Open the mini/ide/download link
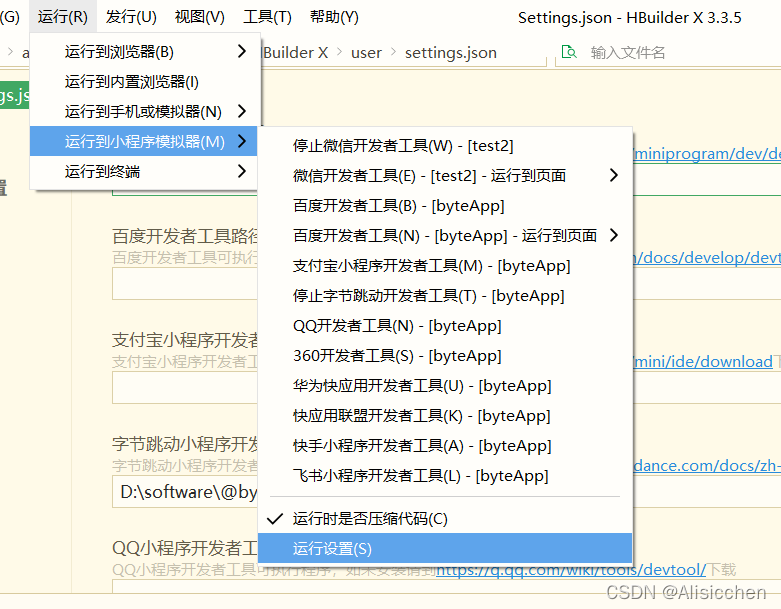 (703, 361)
